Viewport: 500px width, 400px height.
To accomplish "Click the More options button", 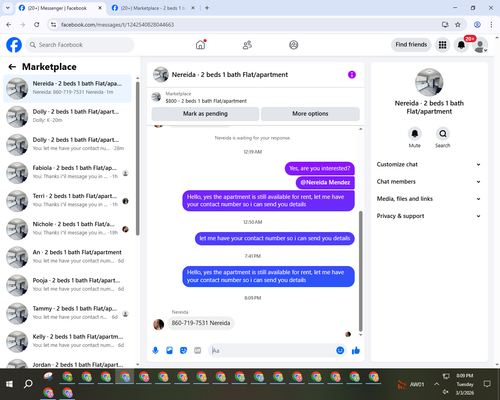I will [310, 114].
